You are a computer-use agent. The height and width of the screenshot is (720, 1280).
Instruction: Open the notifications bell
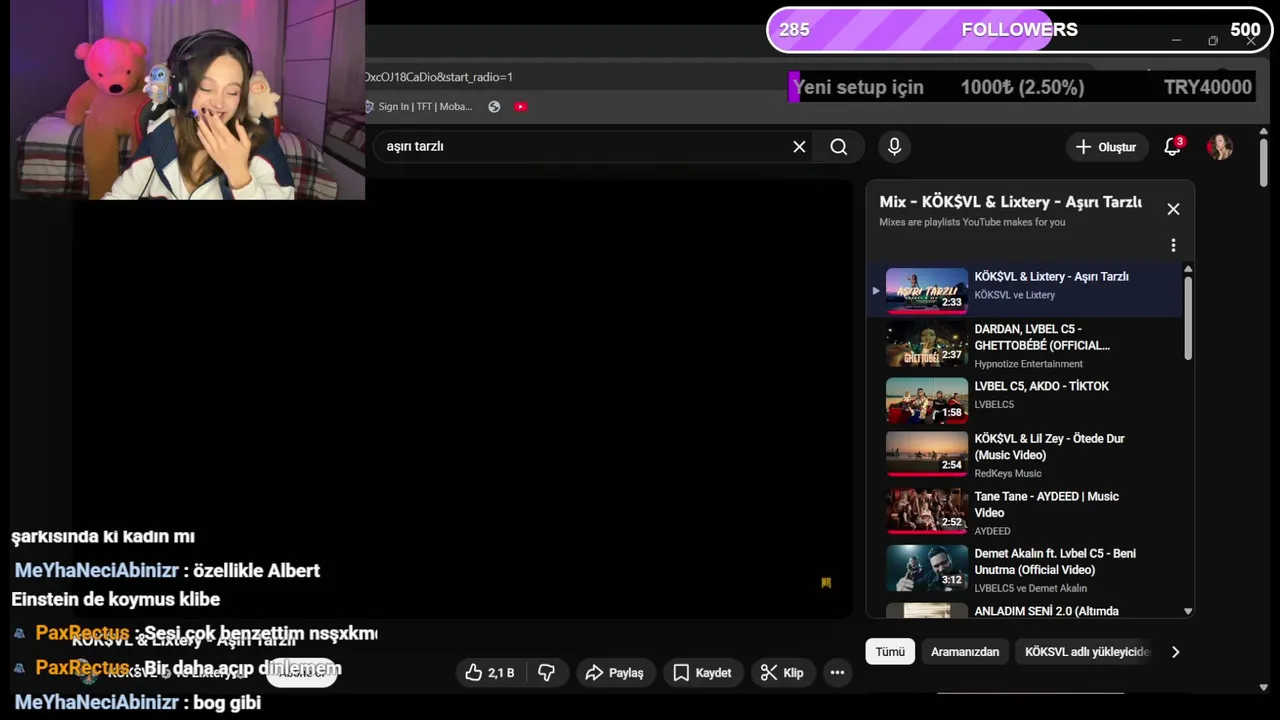1172,147
